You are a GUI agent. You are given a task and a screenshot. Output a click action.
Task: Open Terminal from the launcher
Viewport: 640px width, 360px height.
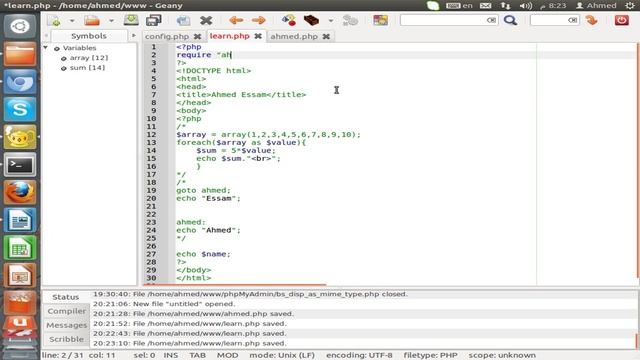coord(20,164)
